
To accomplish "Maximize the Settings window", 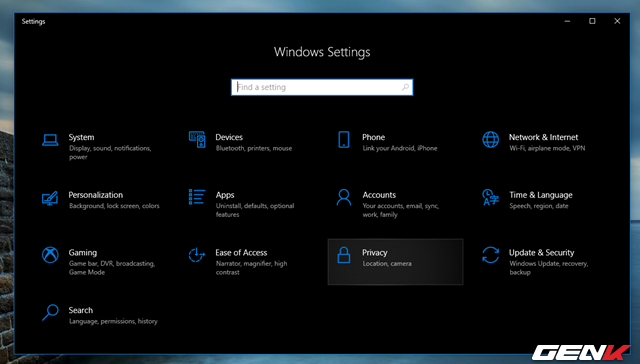I will (x=592, y=21).
